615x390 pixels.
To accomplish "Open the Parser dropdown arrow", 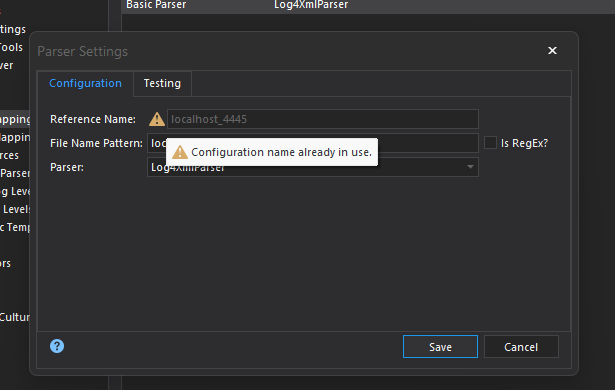I will click(470, 167).
